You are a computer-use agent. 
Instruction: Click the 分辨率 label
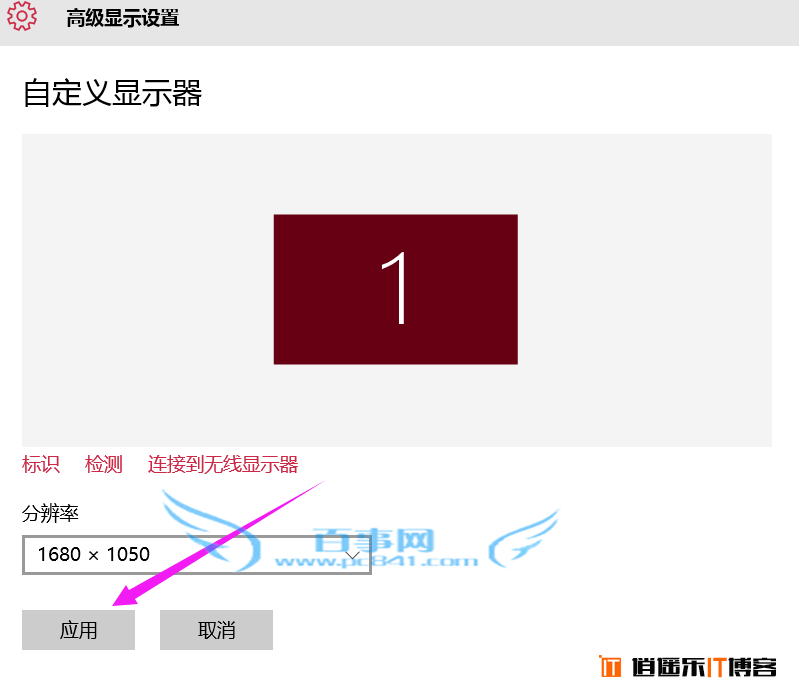tap(50, 513)
